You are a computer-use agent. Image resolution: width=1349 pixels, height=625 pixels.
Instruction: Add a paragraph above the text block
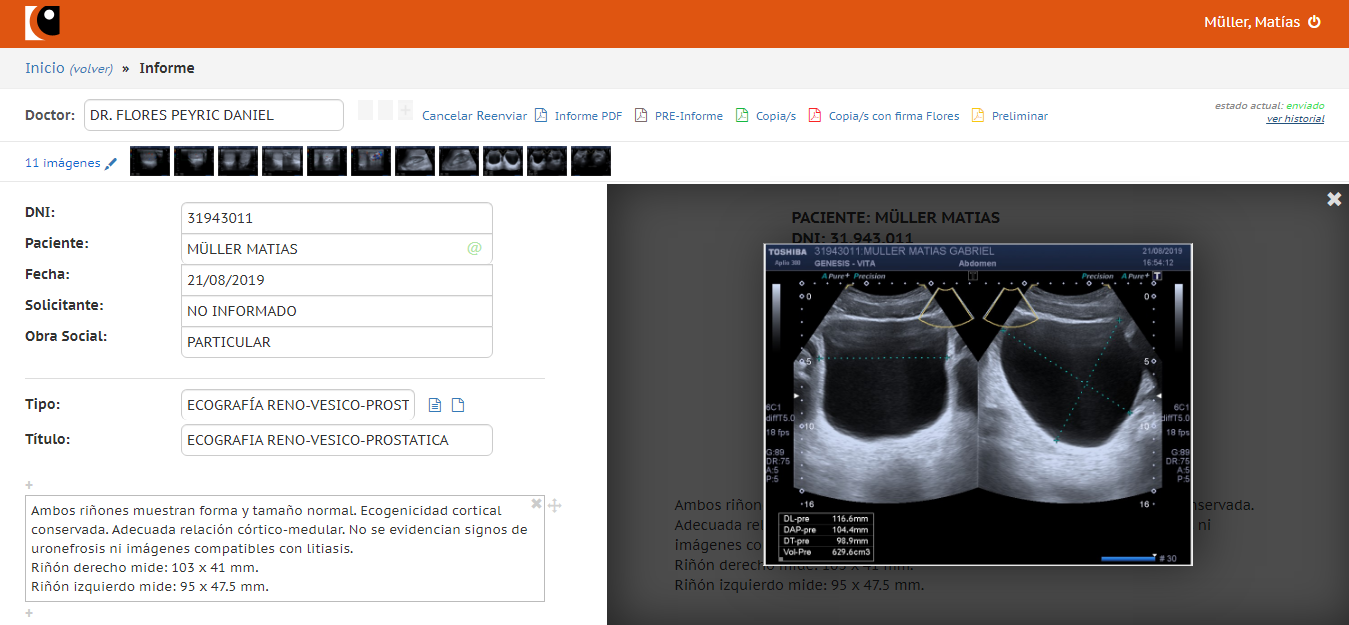[x=29, y=485]
